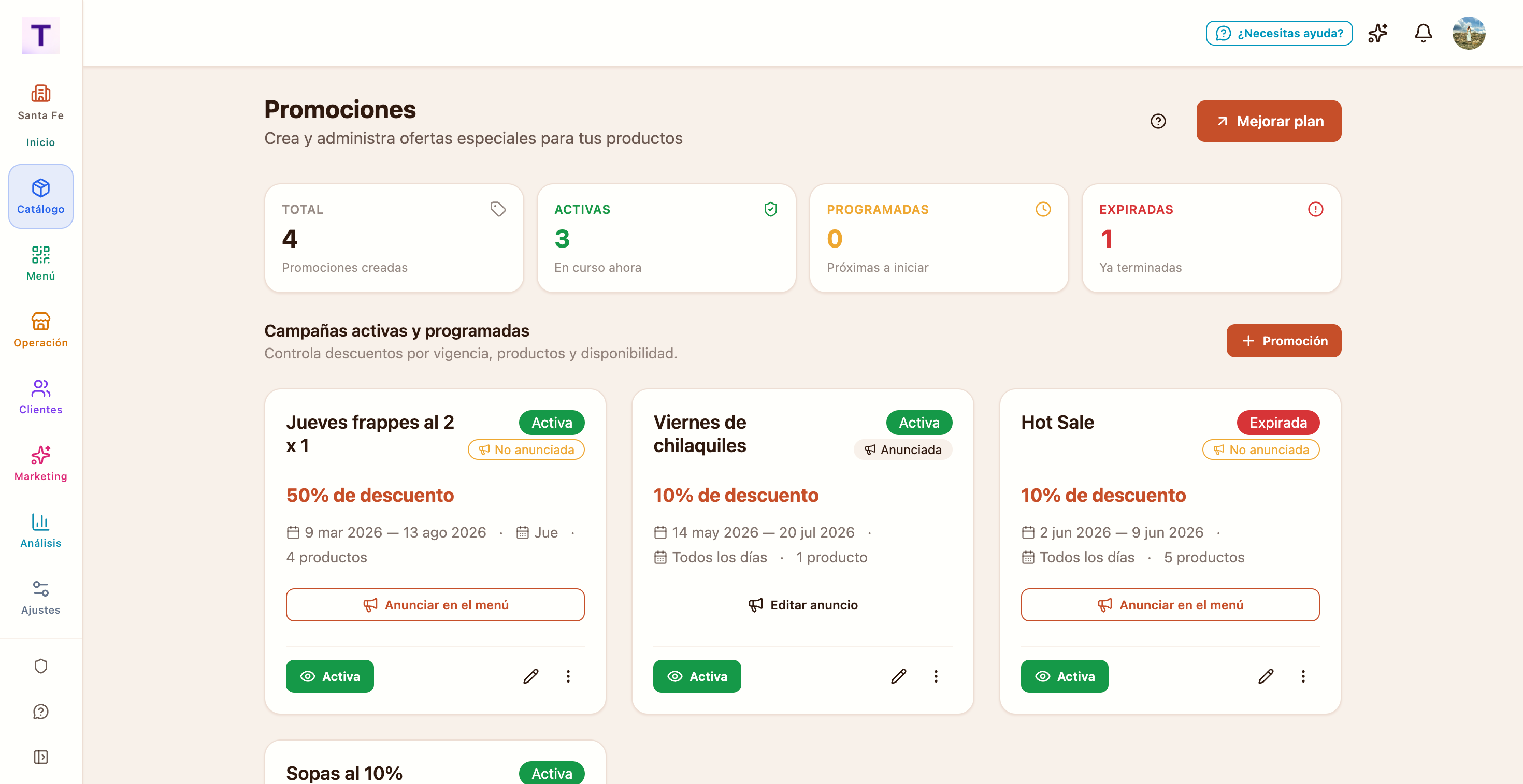Open the Menú section
Screen dimensions: 1523x784
click(40, 264)
